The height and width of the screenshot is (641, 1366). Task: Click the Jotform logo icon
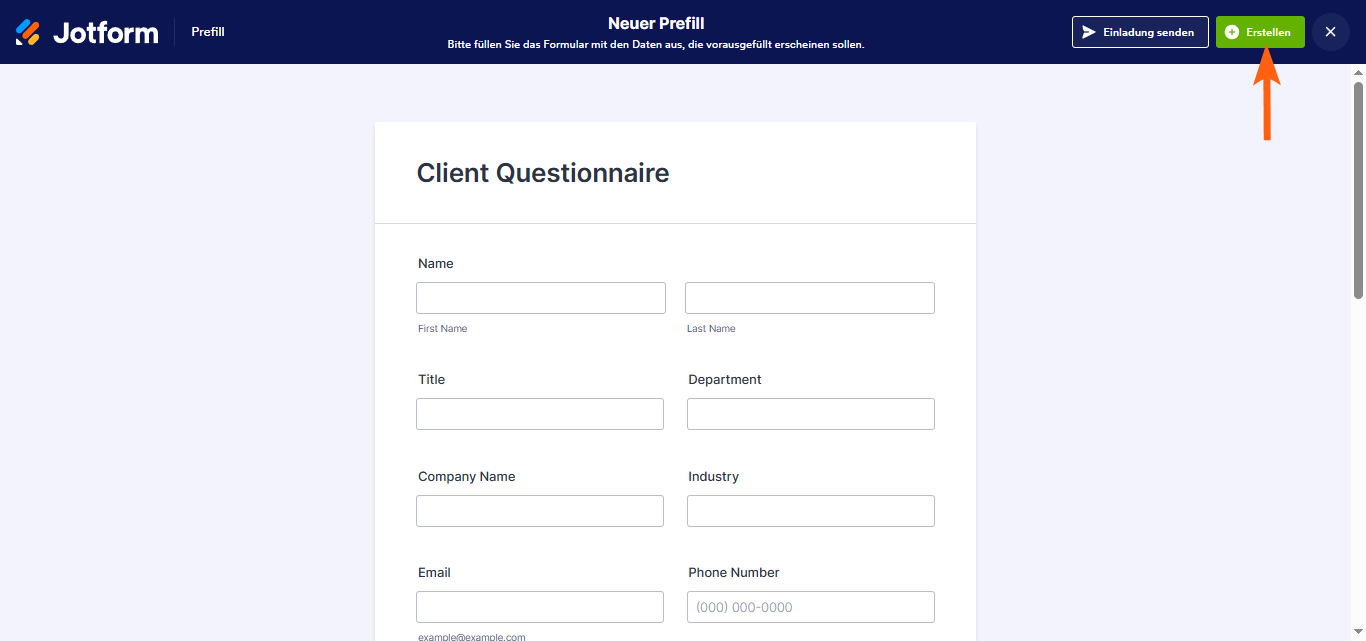pos(28,32)
